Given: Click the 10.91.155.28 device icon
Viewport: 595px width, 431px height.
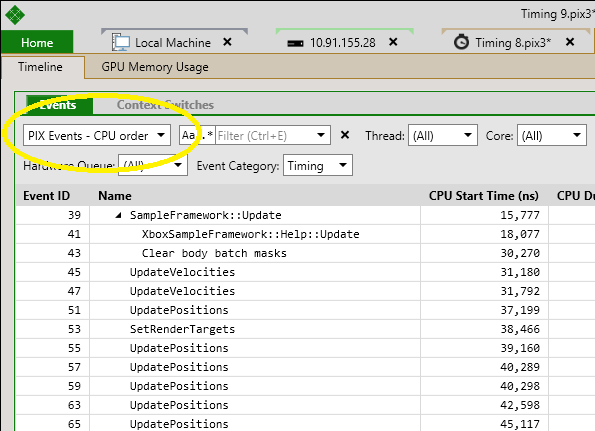Looking at the screenshot, I should tap(295, 43).
